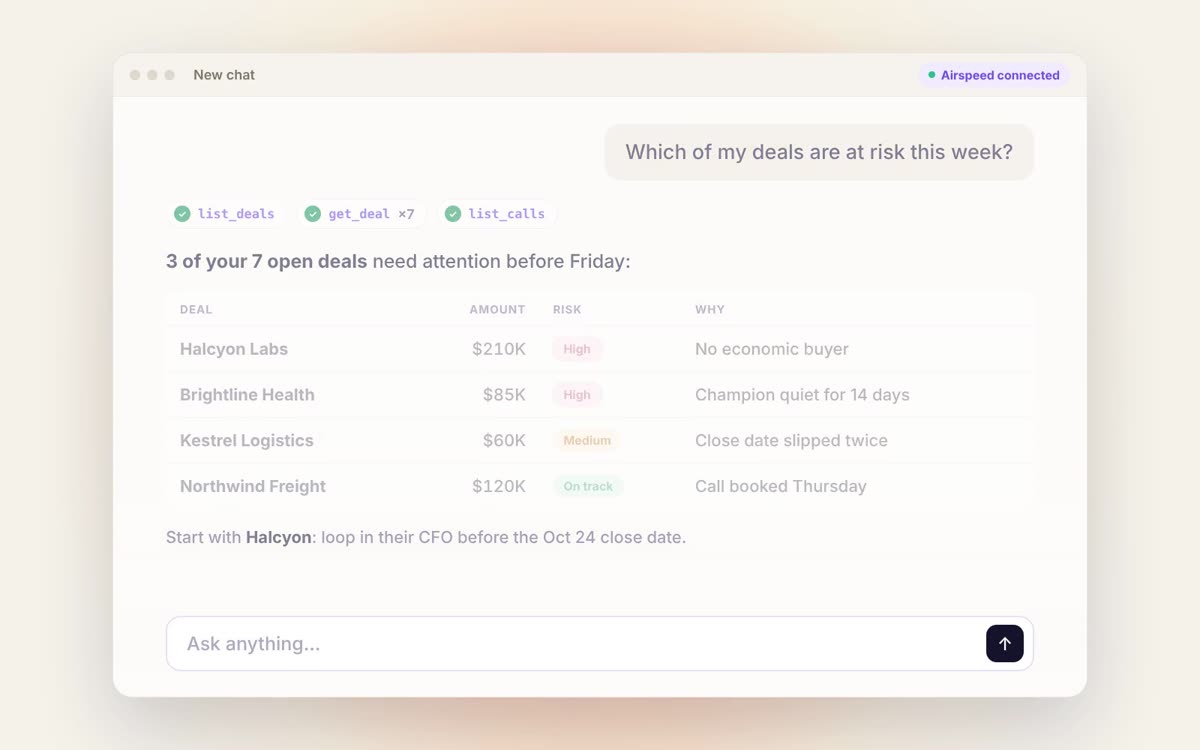Click the green Airspeed connection status dot
The image size is (1200, 750).
(x=932, y=75)
